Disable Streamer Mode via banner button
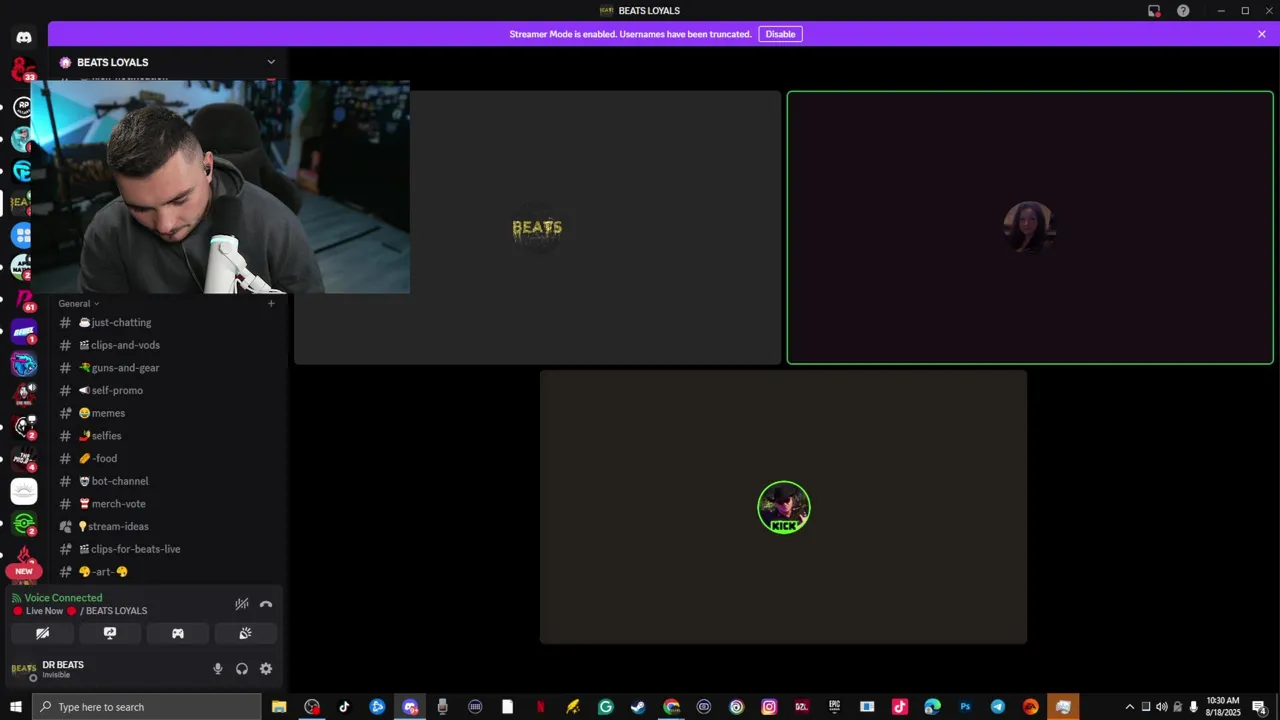 [780, 34]
